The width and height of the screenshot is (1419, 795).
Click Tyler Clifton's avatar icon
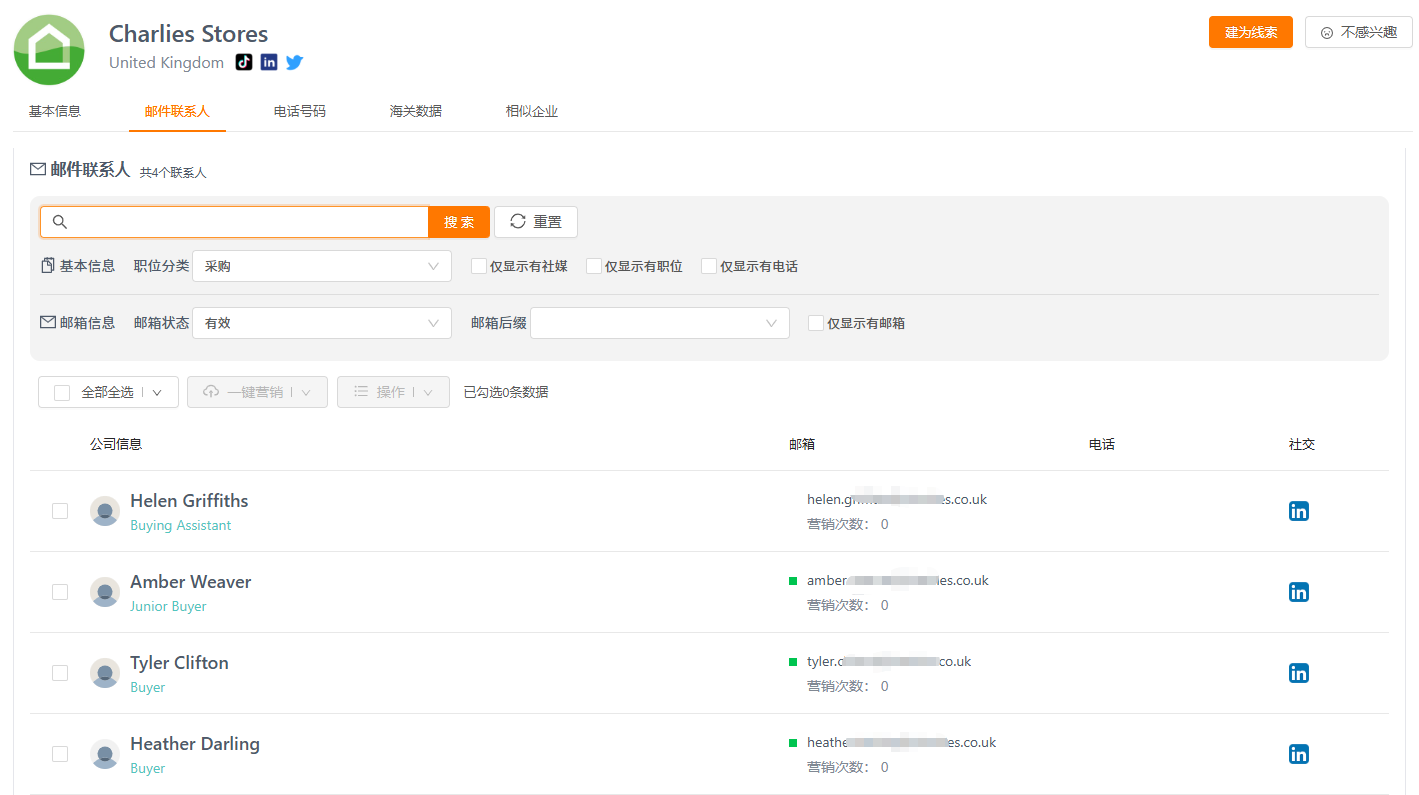(105, 673)
